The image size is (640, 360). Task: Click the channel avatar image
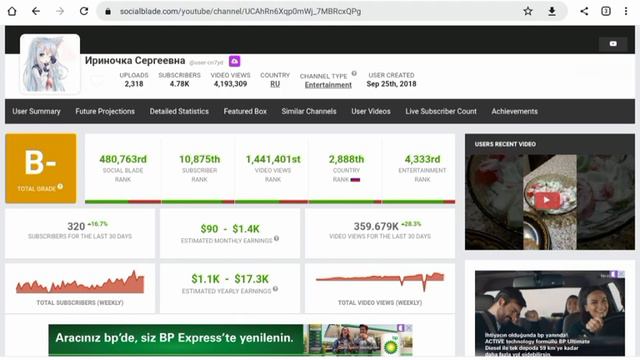tap(50, 64)
